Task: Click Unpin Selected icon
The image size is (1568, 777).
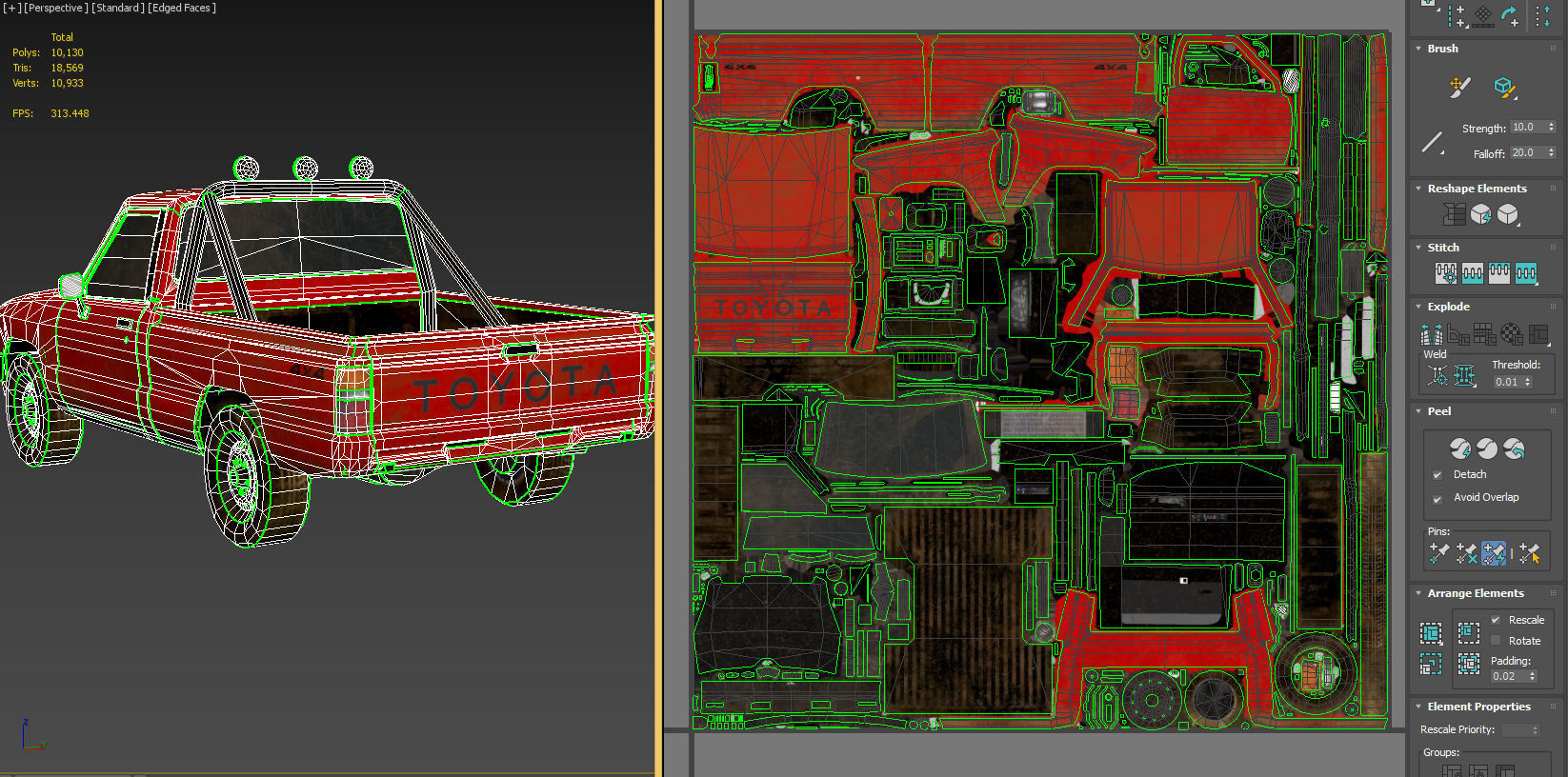Action: point(1466,552)
